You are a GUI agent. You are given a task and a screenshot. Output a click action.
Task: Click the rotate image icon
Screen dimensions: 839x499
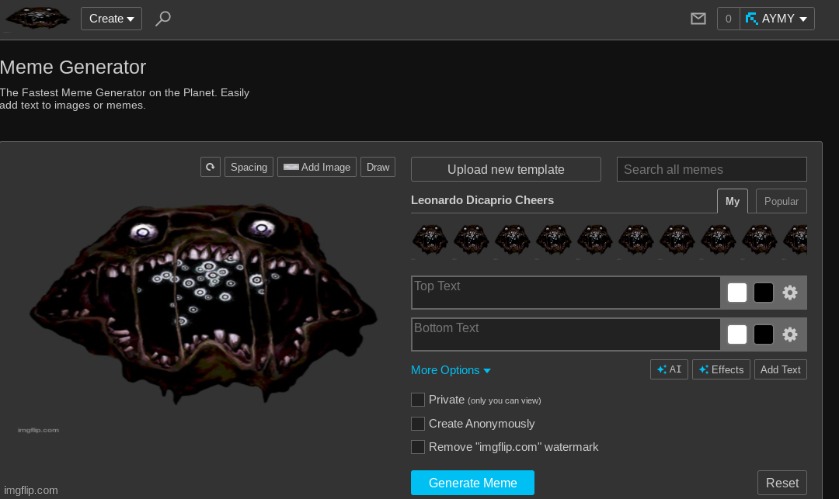[x=210, y=167]
